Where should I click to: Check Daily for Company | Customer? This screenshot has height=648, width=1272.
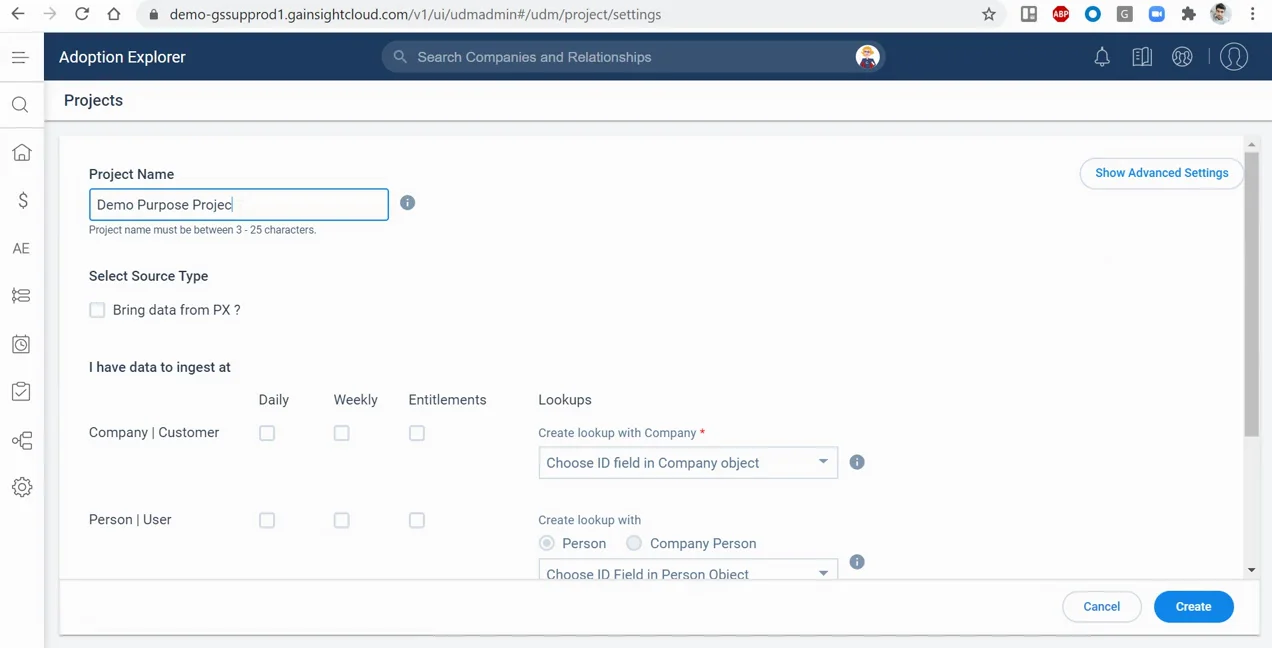point(267,433)
